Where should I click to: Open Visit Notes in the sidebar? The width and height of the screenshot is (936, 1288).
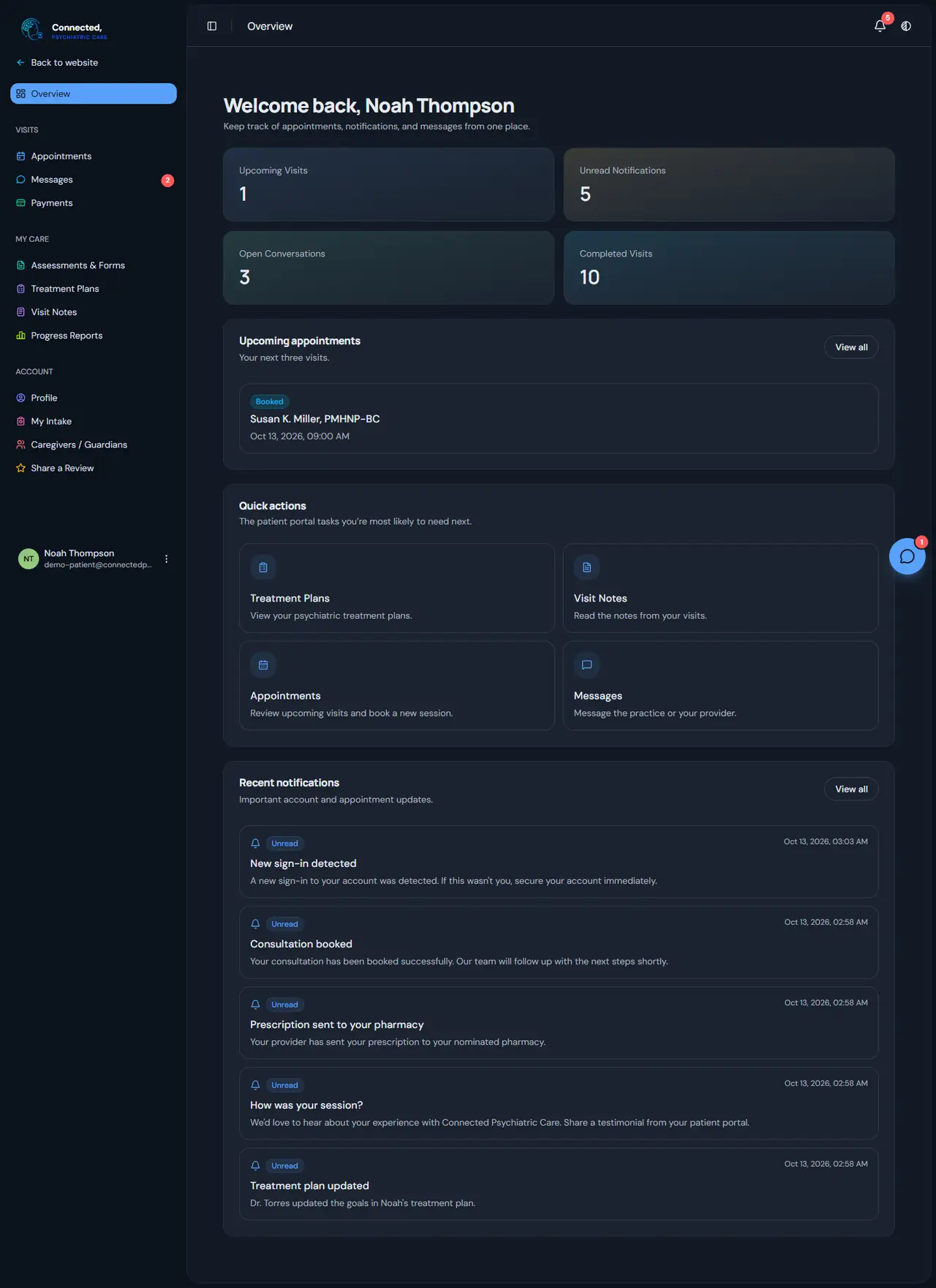click(94, 312)
